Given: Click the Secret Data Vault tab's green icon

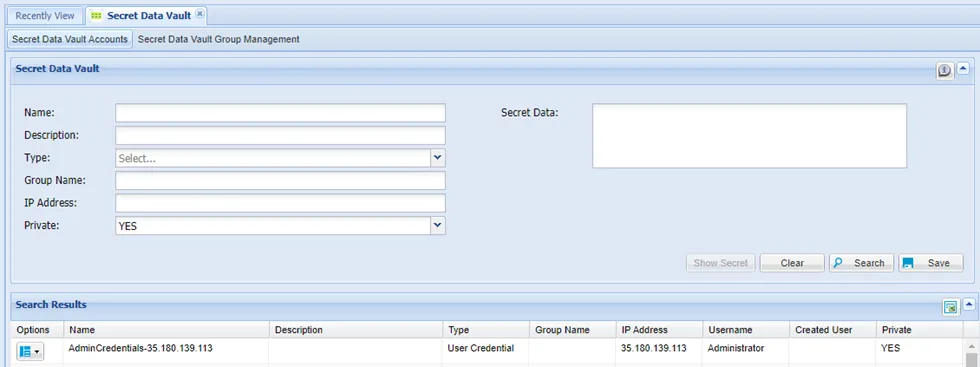Looking at the screenshot, I should 96,16.
